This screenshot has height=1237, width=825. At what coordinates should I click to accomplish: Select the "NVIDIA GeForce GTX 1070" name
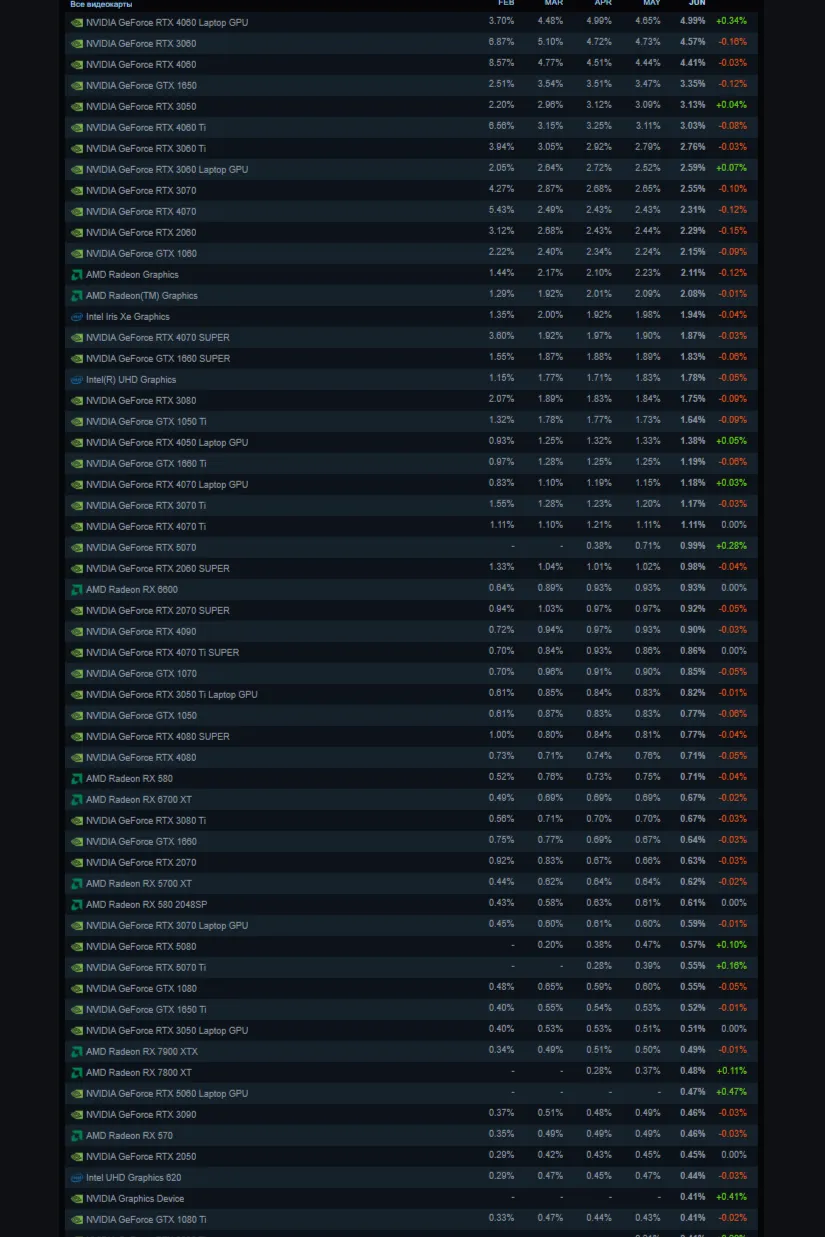pyautogui.click(x=141, y=673)
